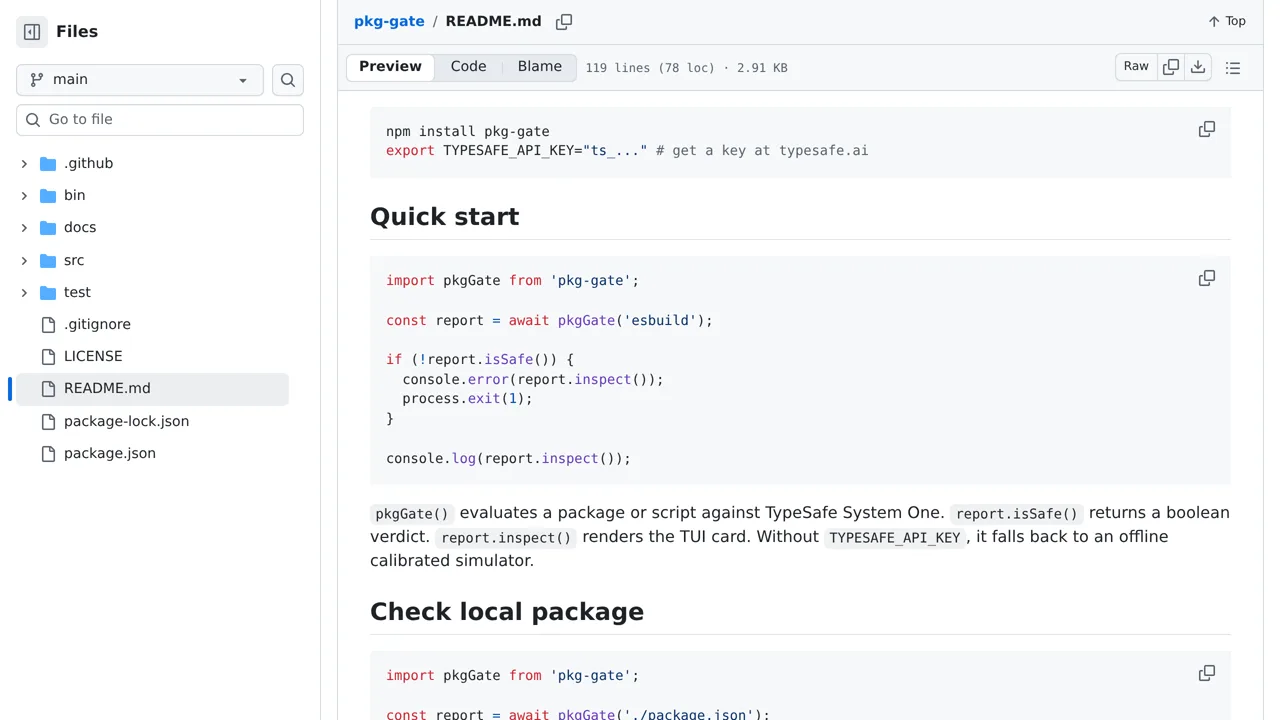1280x720 pixels.
Task: Select README.md in the file tree
Action: [152, 389]
